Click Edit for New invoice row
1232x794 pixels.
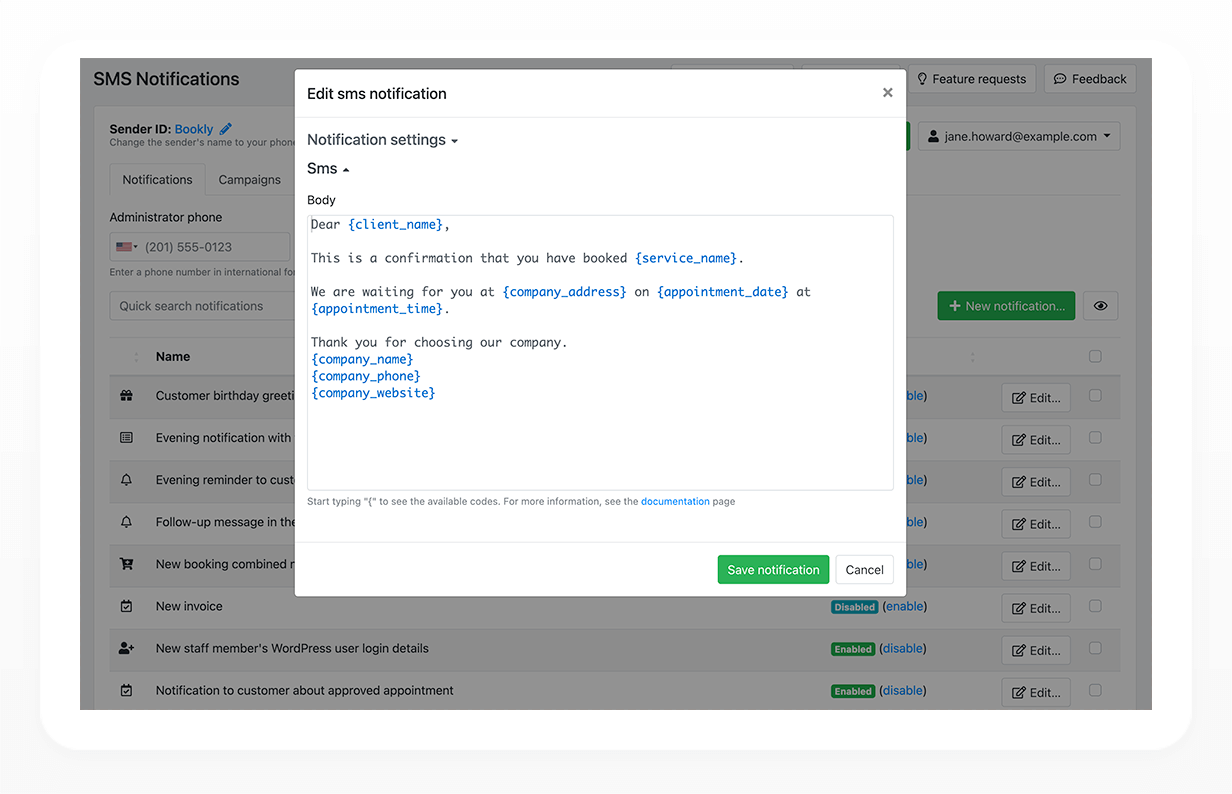[x=1036, y=608]
